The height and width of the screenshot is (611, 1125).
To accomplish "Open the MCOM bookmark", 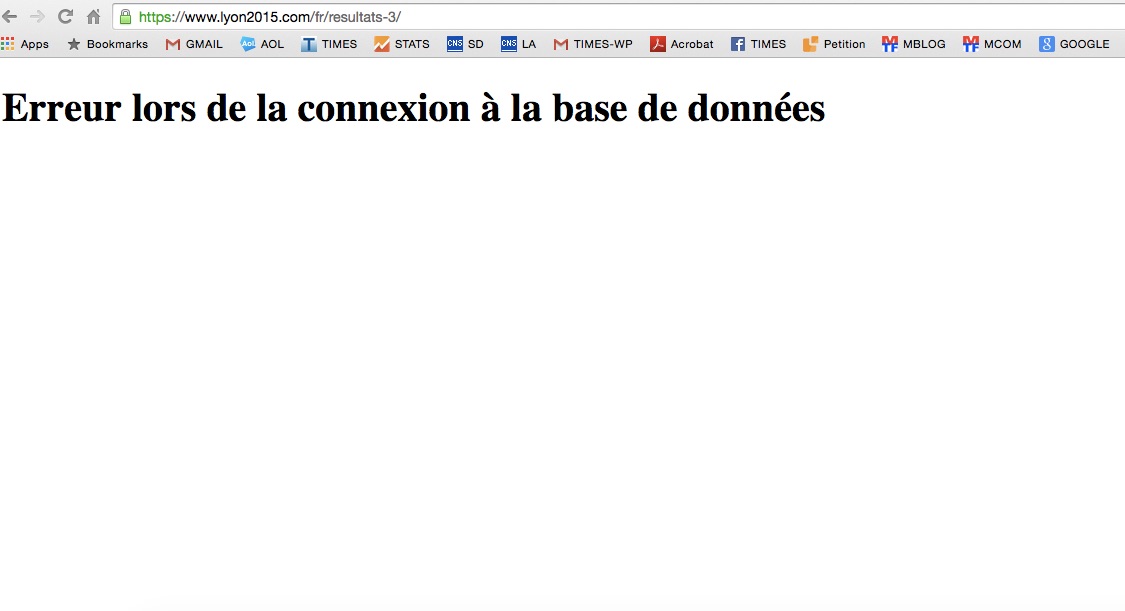I will click(x=992, y=44).
